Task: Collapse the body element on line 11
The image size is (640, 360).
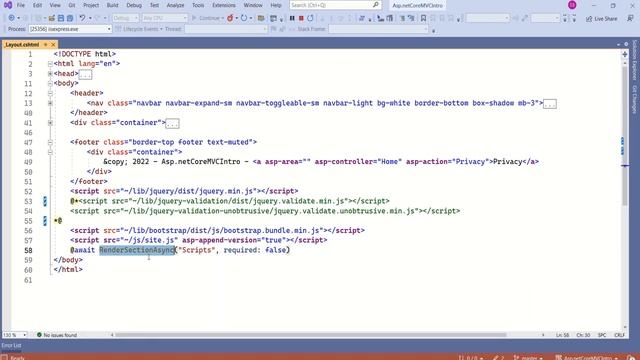Action: (x=50, y=83)
